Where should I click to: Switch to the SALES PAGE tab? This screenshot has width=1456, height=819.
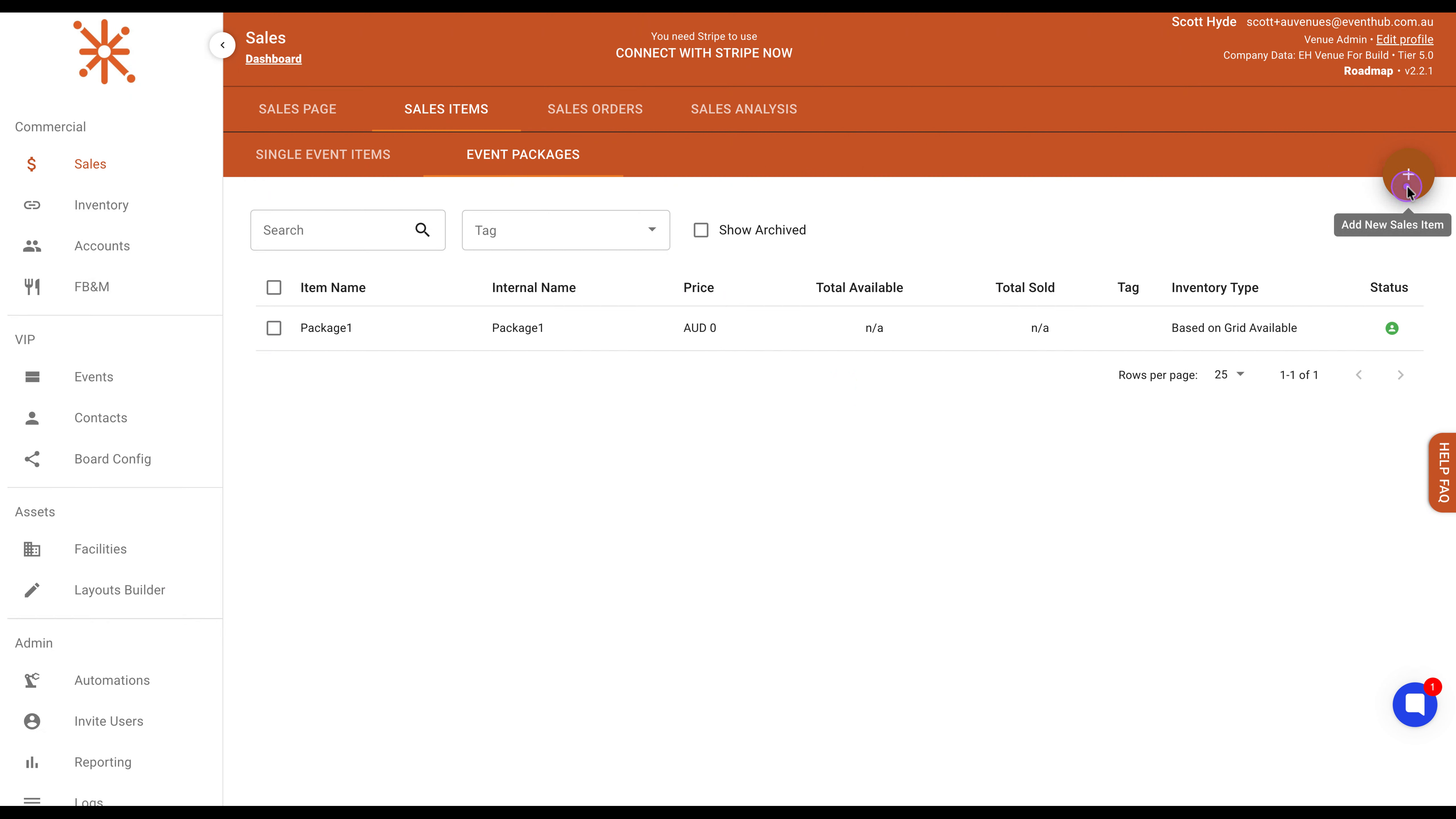297,109
